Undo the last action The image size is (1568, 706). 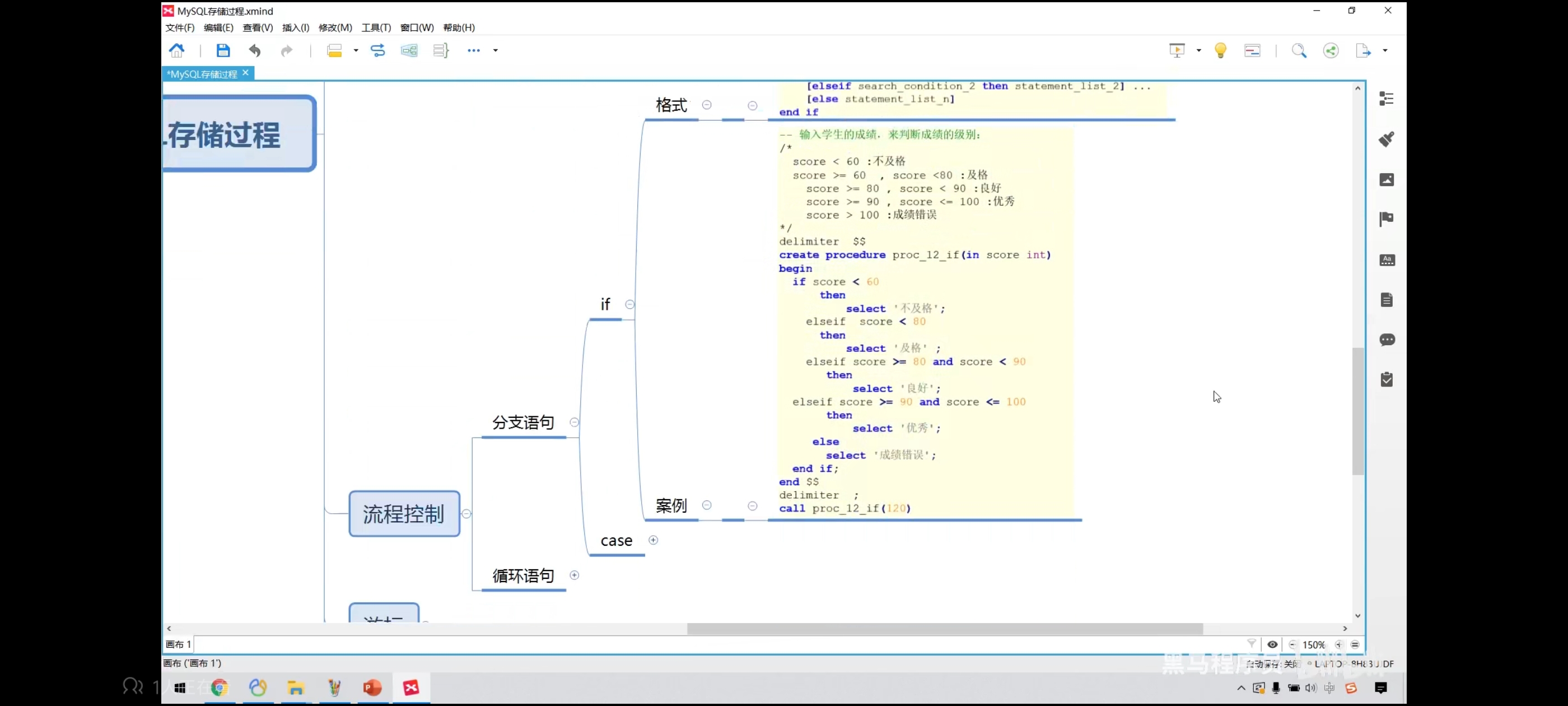[254, 50]
